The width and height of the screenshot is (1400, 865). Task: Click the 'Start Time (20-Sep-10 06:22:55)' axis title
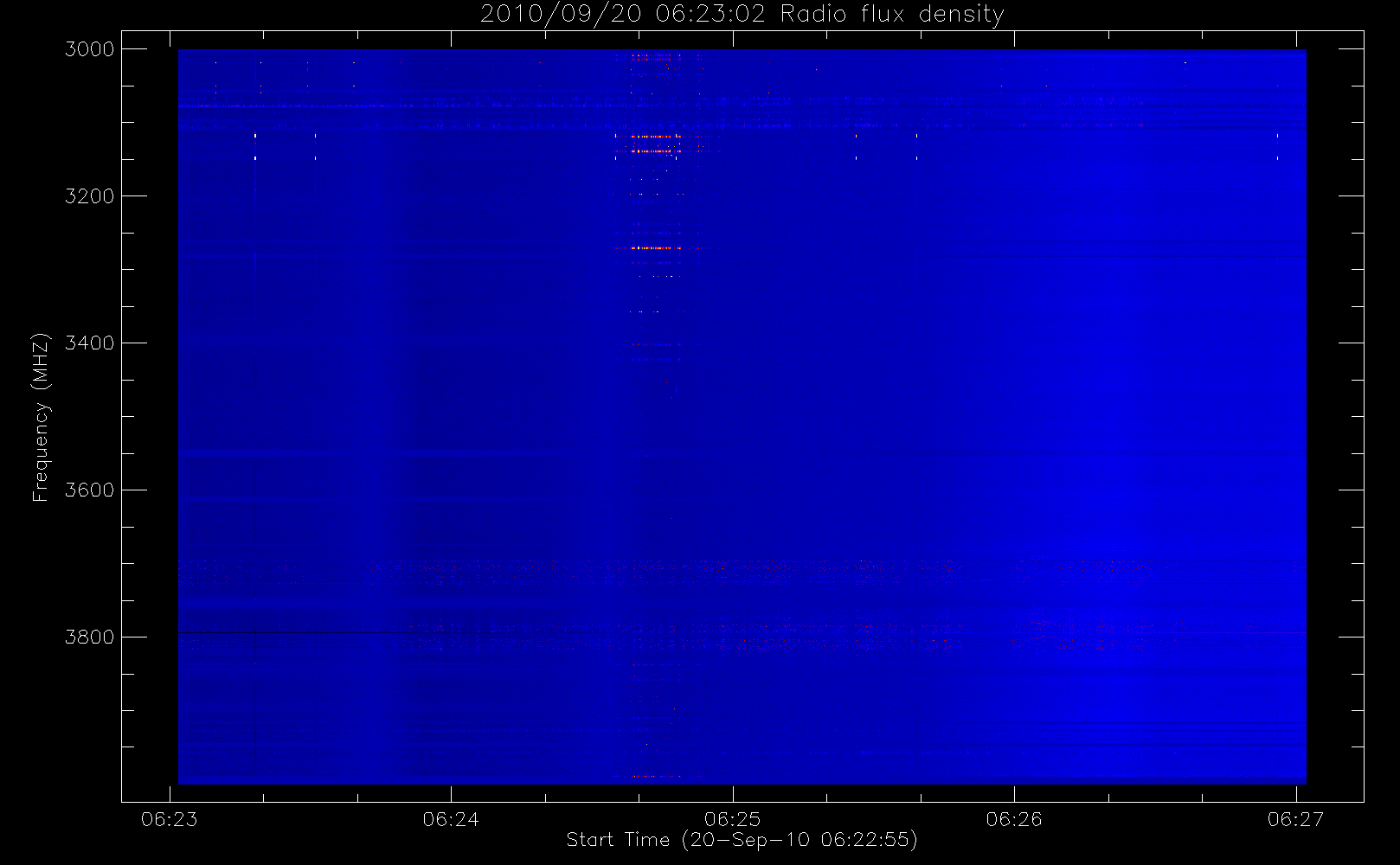[x=742, y=840]
